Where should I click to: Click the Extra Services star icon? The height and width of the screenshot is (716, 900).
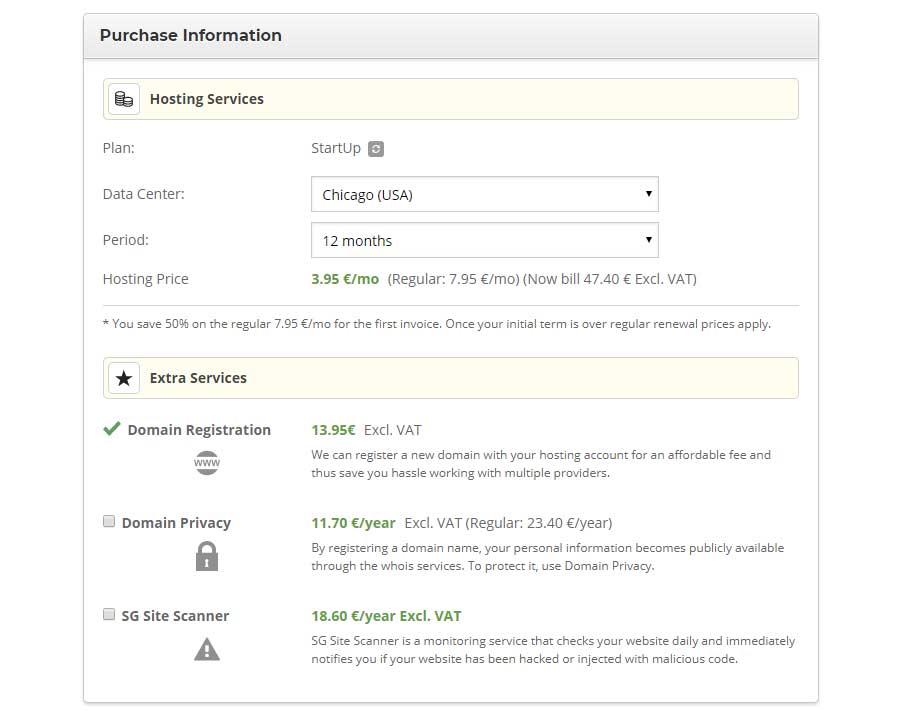click(124, 378)
